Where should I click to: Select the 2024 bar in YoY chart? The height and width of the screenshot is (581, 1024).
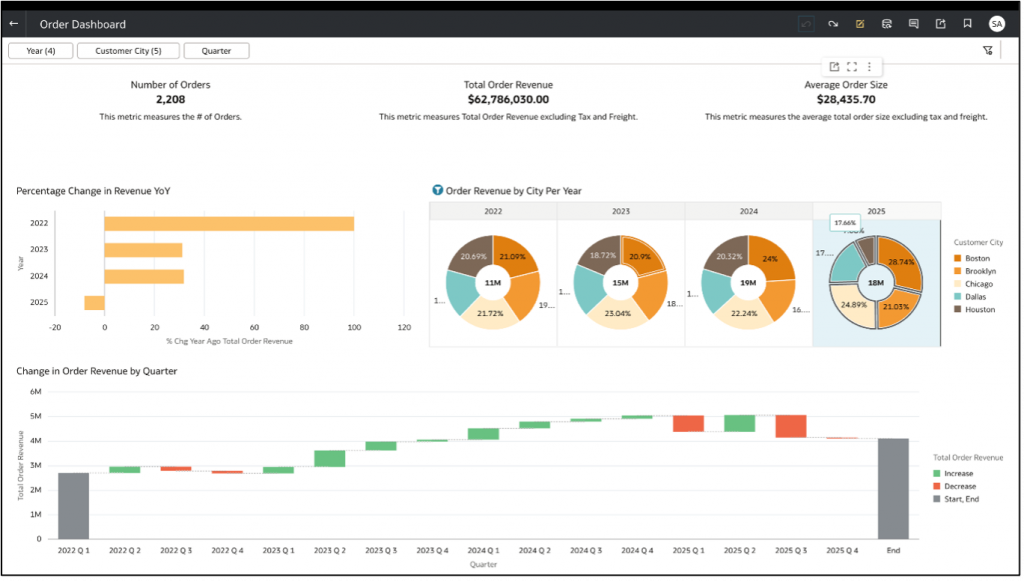[x=144, y=277]
